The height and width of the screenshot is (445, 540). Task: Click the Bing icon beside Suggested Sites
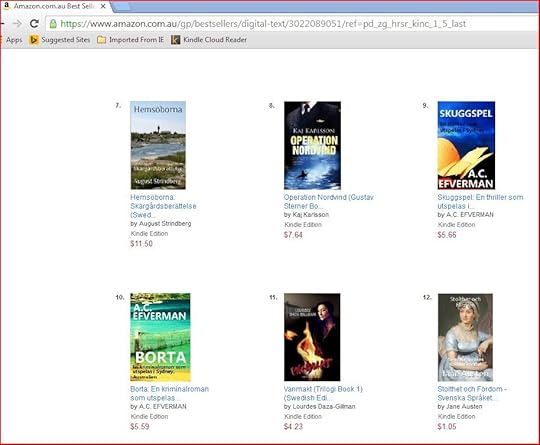pos(34,40)
